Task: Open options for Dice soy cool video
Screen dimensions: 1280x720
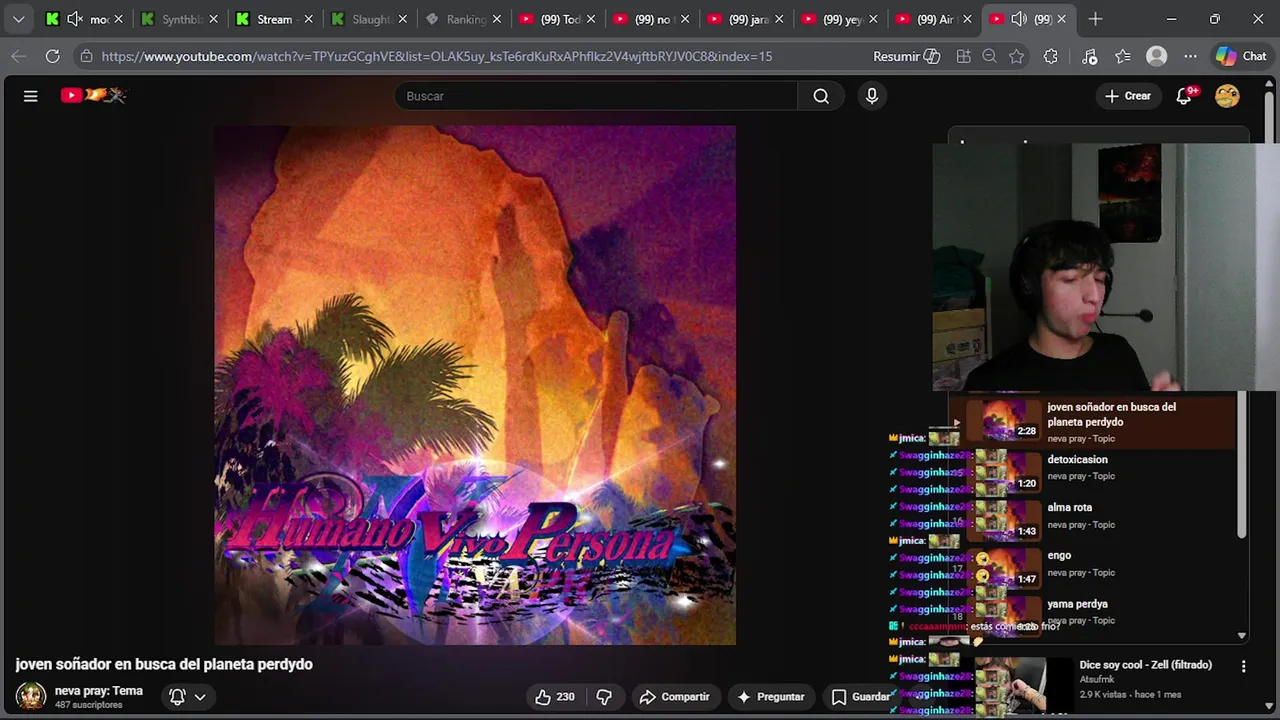Action: click(1243, 666)
